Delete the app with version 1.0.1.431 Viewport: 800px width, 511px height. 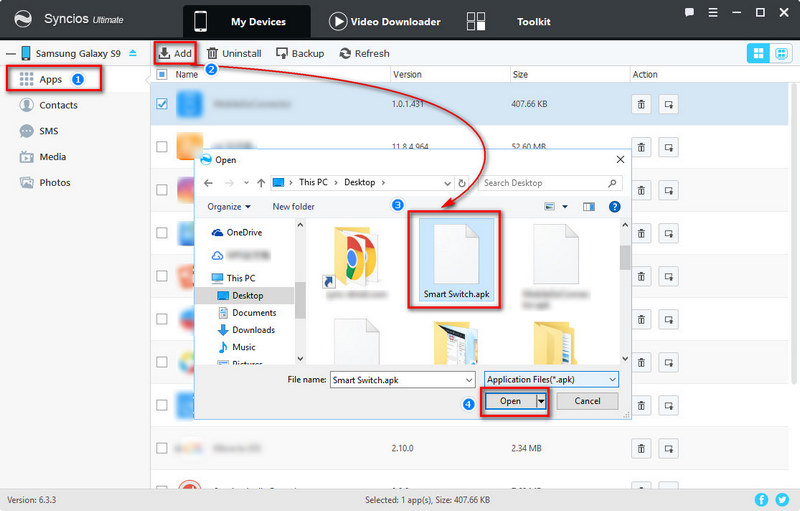click(x=641, y=105)
